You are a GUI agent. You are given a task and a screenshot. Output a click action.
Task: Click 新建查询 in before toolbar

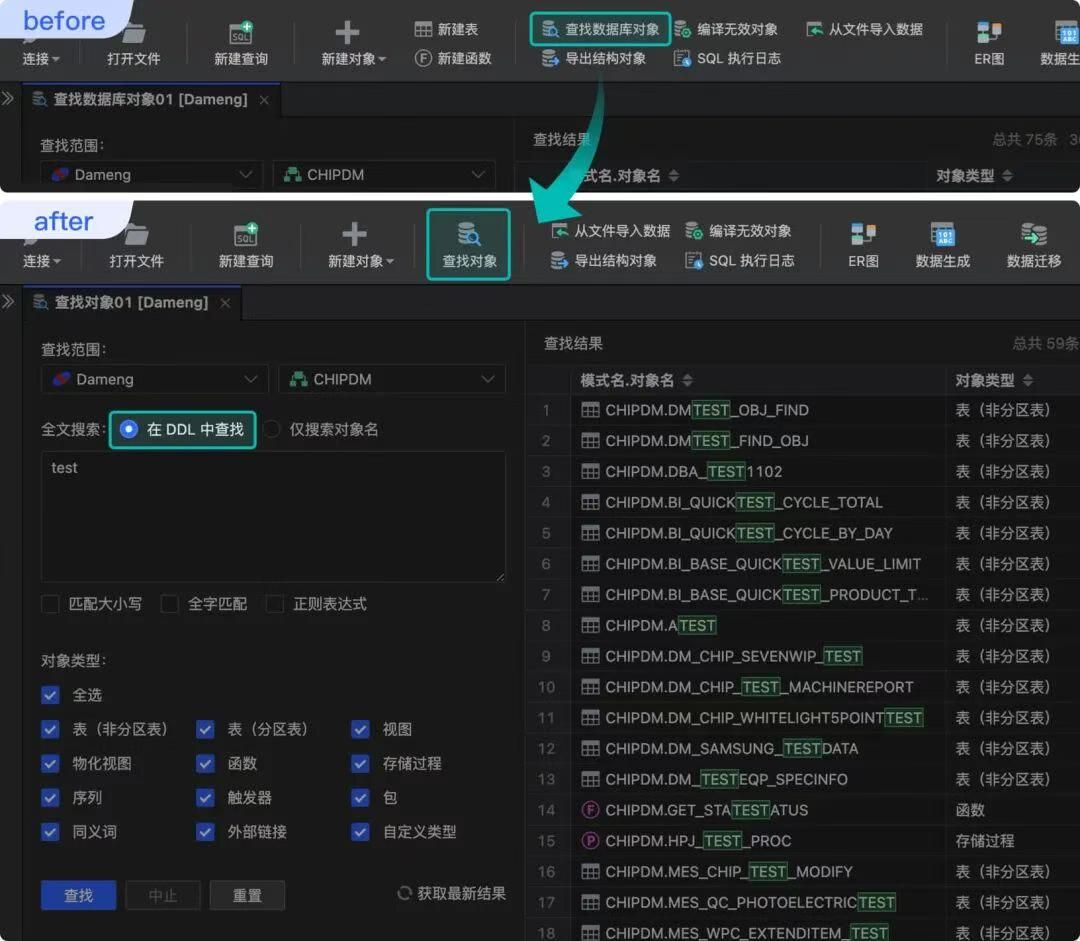(241, 43)
